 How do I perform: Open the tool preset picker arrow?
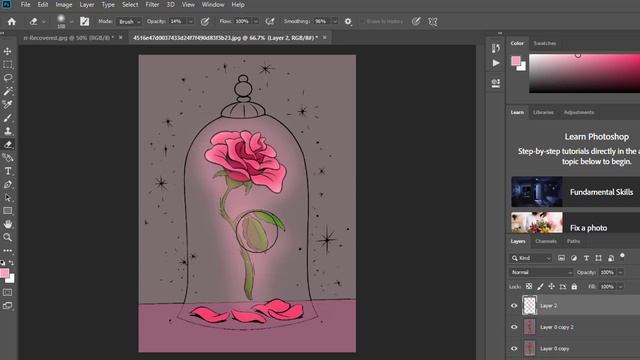tap(43, 22)
